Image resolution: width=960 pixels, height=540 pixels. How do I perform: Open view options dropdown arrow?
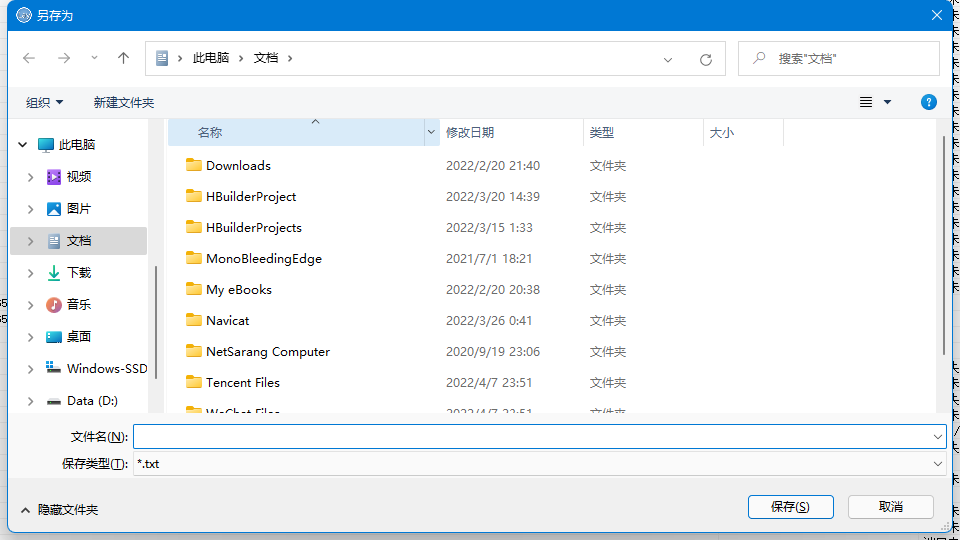[887, 102]
